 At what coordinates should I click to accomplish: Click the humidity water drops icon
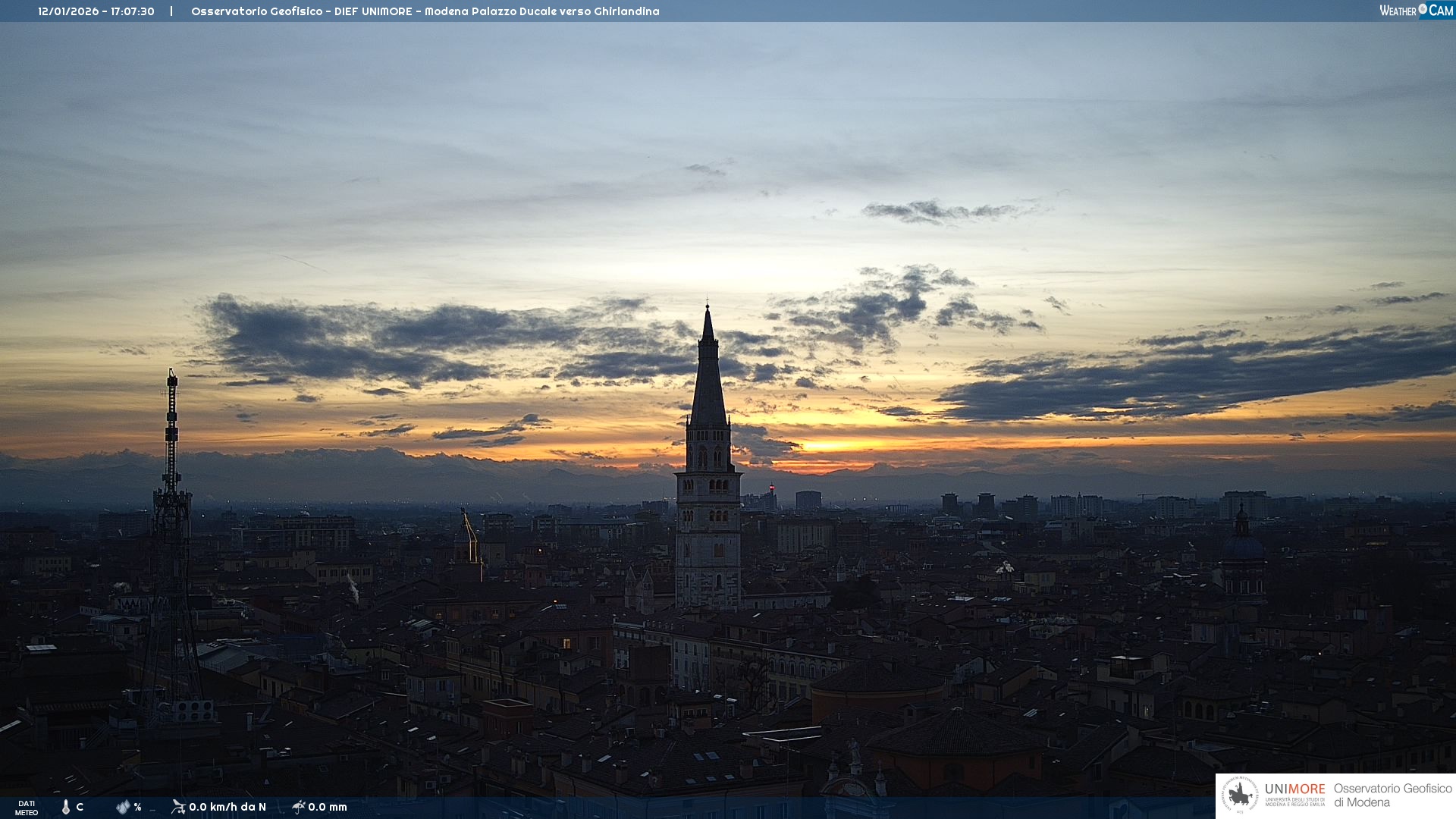123,807
